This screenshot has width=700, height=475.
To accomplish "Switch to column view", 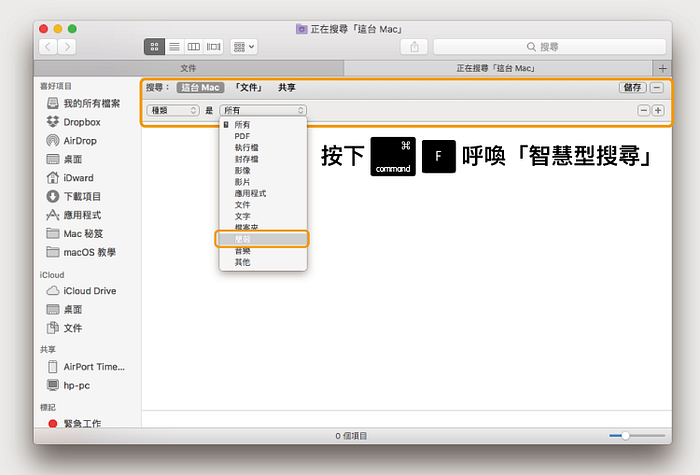I will tap(194, 46).
